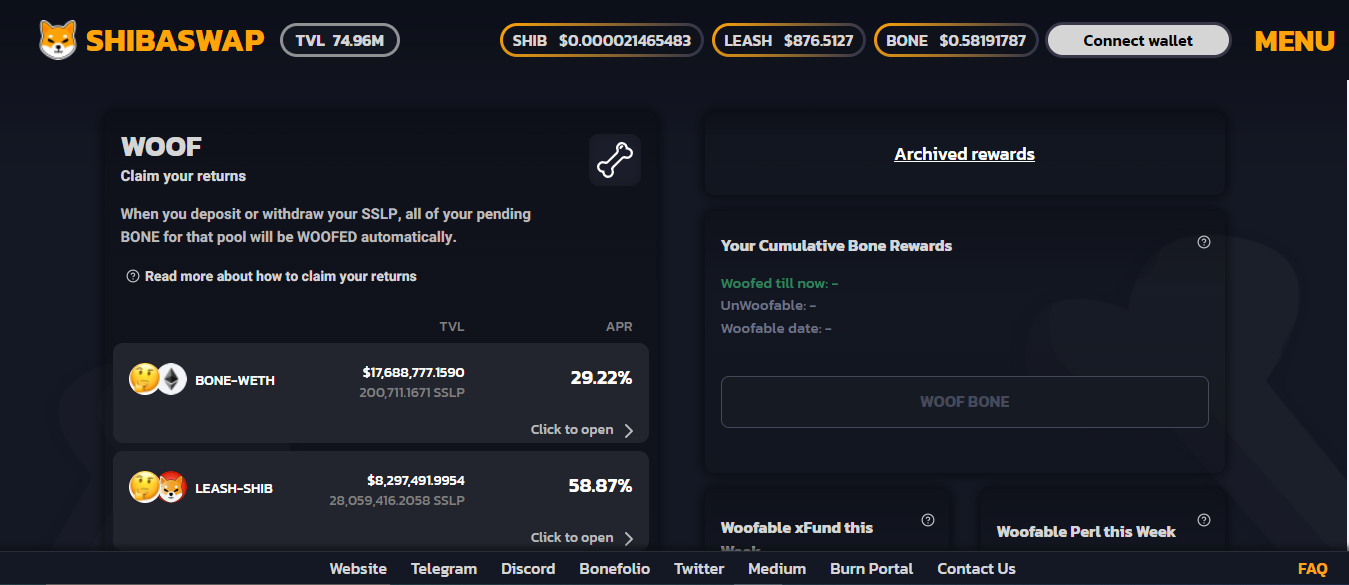The height and width of the screenshot is (585, 1349).
Task: Click the SHIB price pill
Action: point(602,41)
